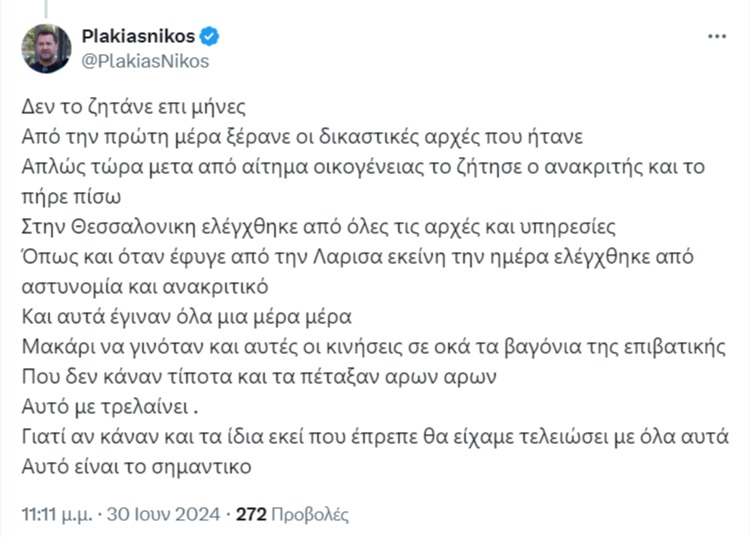Screen dimensions: 750x537
Task: Open Plakiasnikos profile avatar photo
Action: (x=46, y=49)
